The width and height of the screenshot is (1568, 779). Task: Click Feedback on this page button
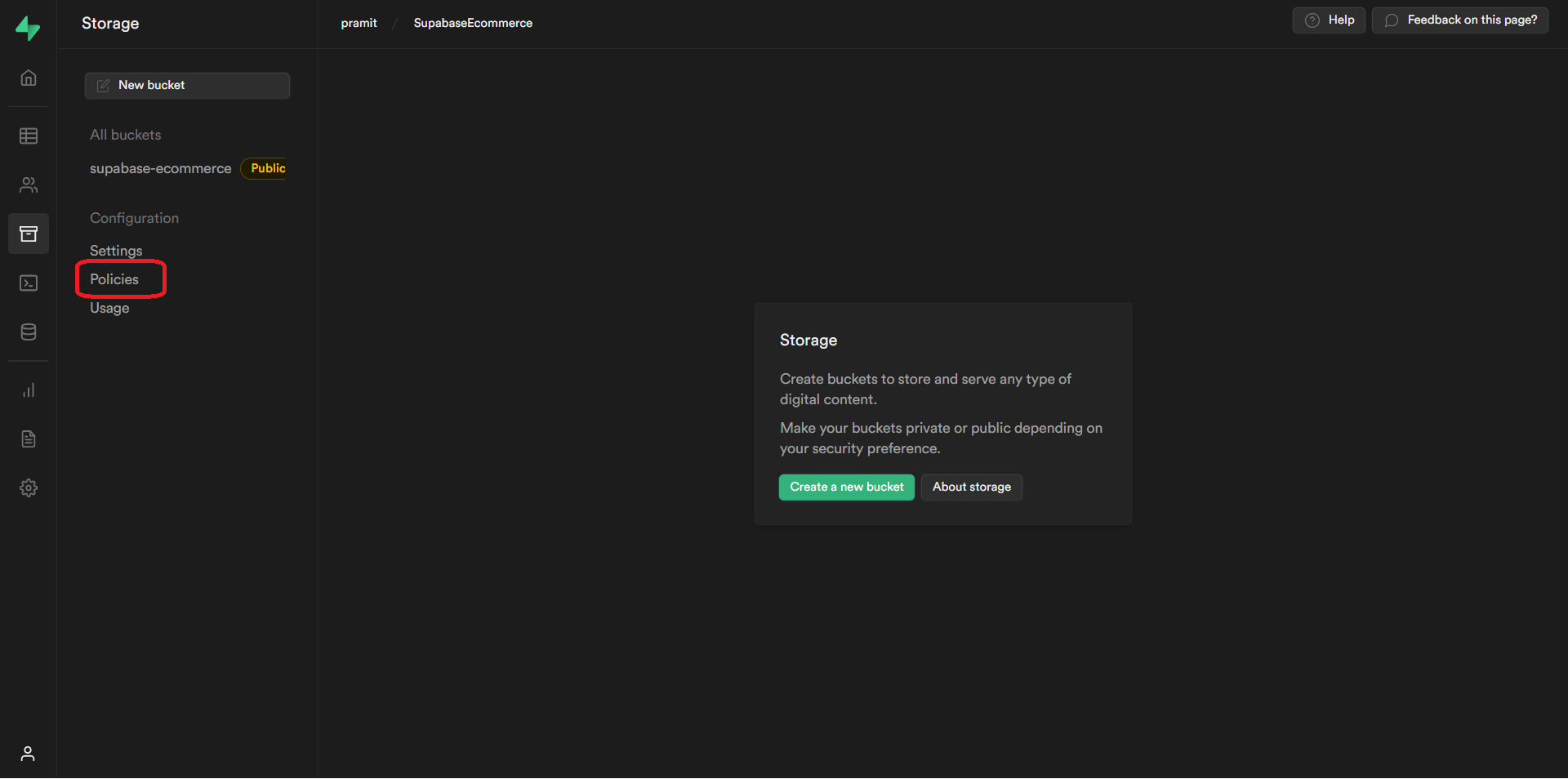point(1460,20)
